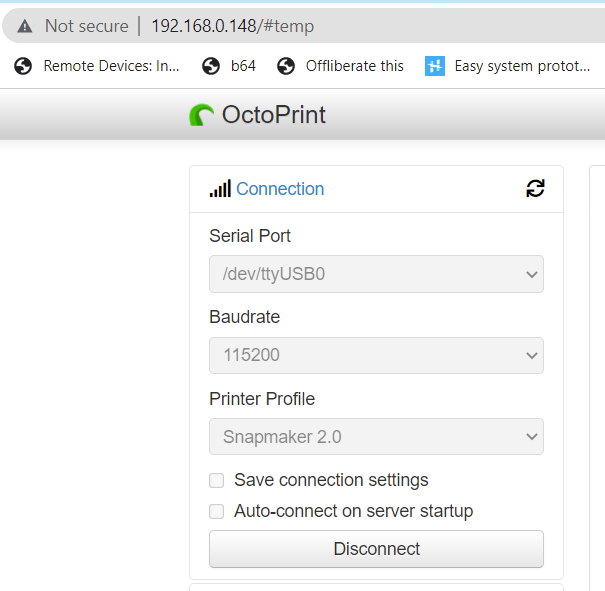Open the Serial Port dropdown
This screenshot has width=605, height=591.
(376, 274)
